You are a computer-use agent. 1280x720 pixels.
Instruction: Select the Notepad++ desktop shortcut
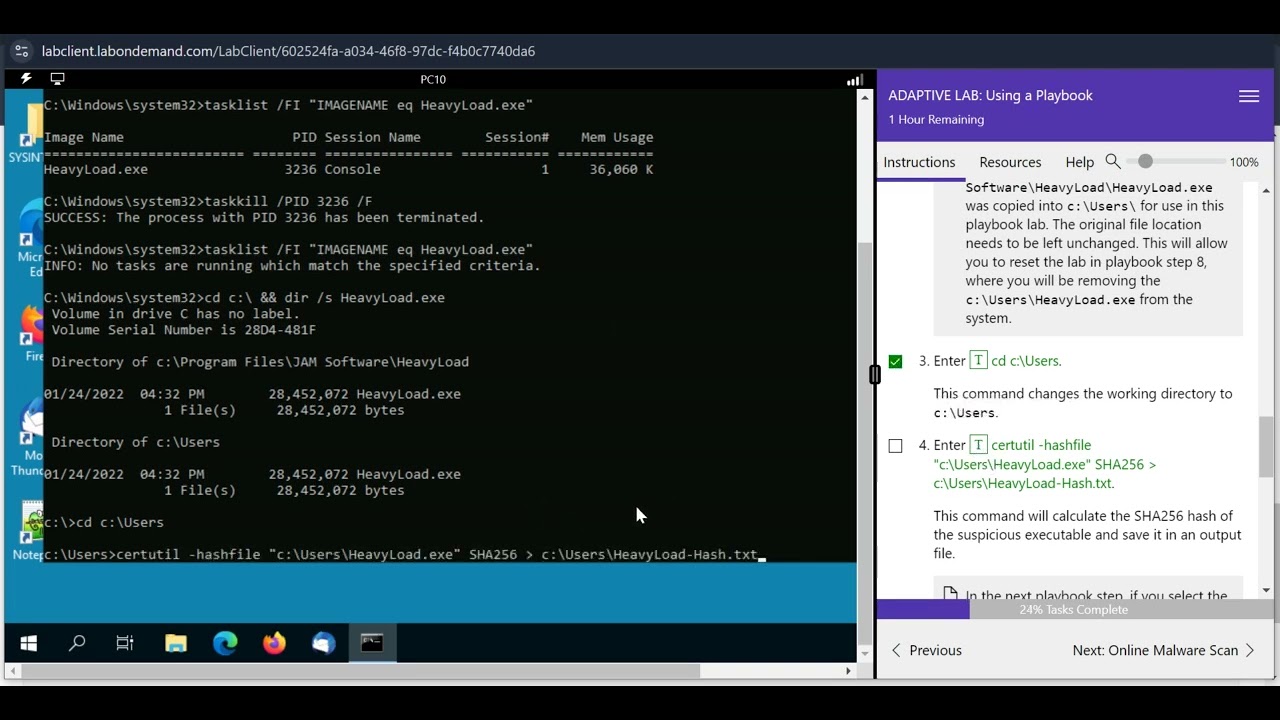[28, 530]
